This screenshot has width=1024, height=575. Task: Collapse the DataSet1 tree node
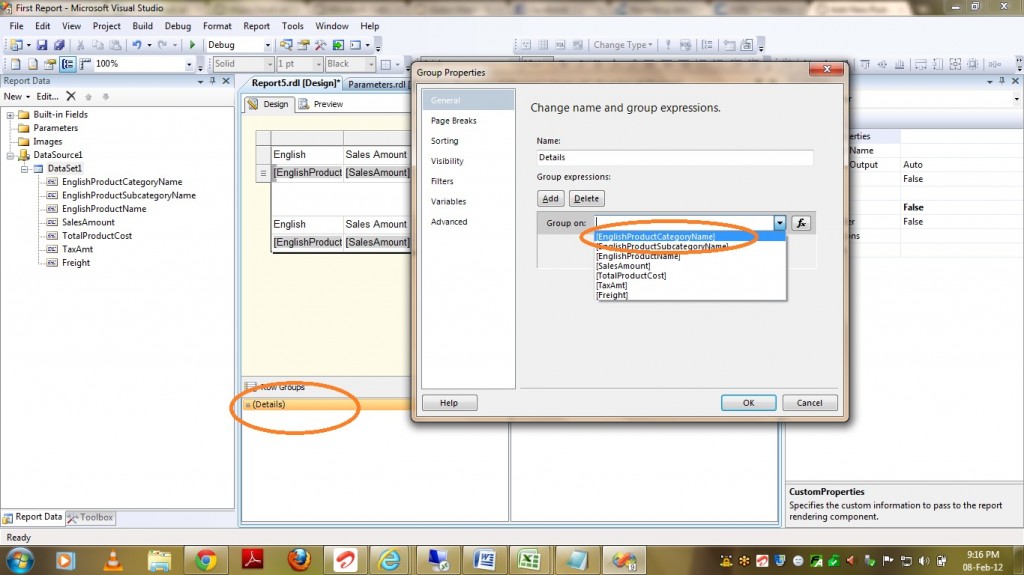coord(25,169)
